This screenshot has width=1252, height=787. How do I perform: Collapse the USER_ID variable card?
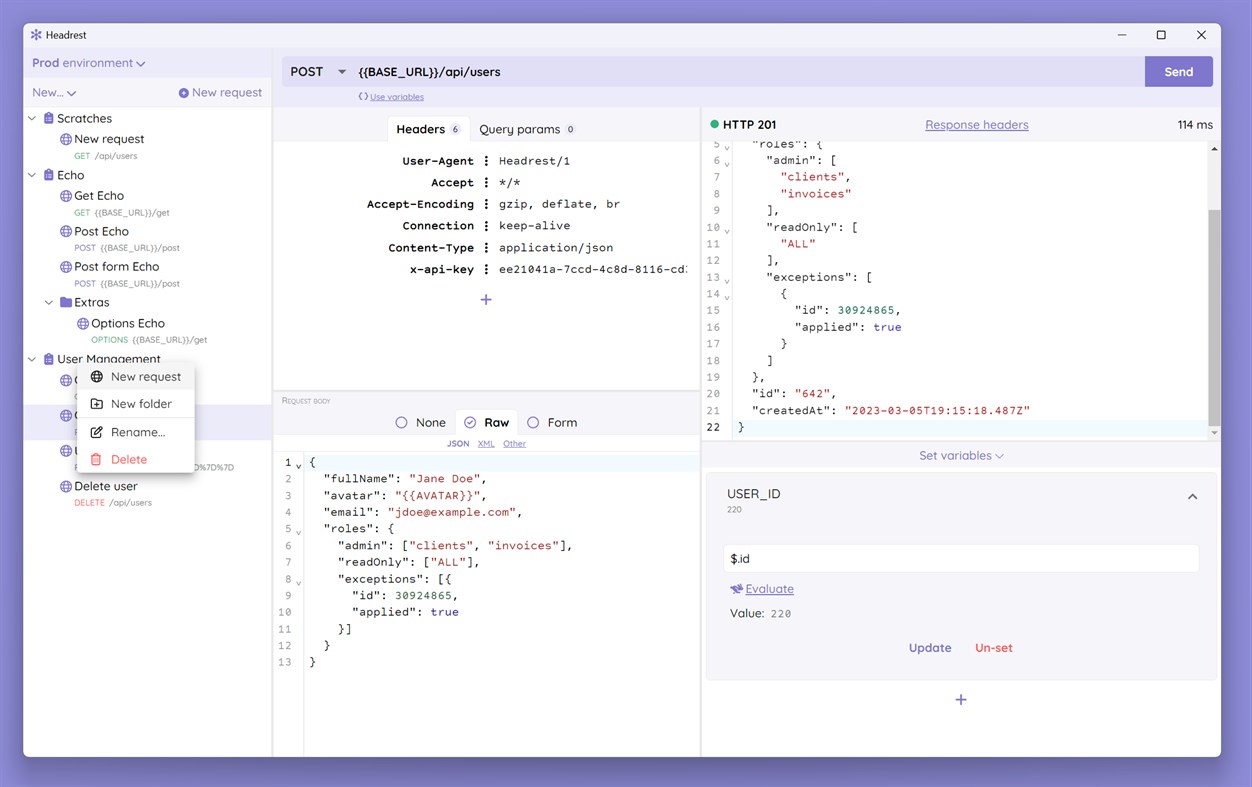(x=1192, y=497)
